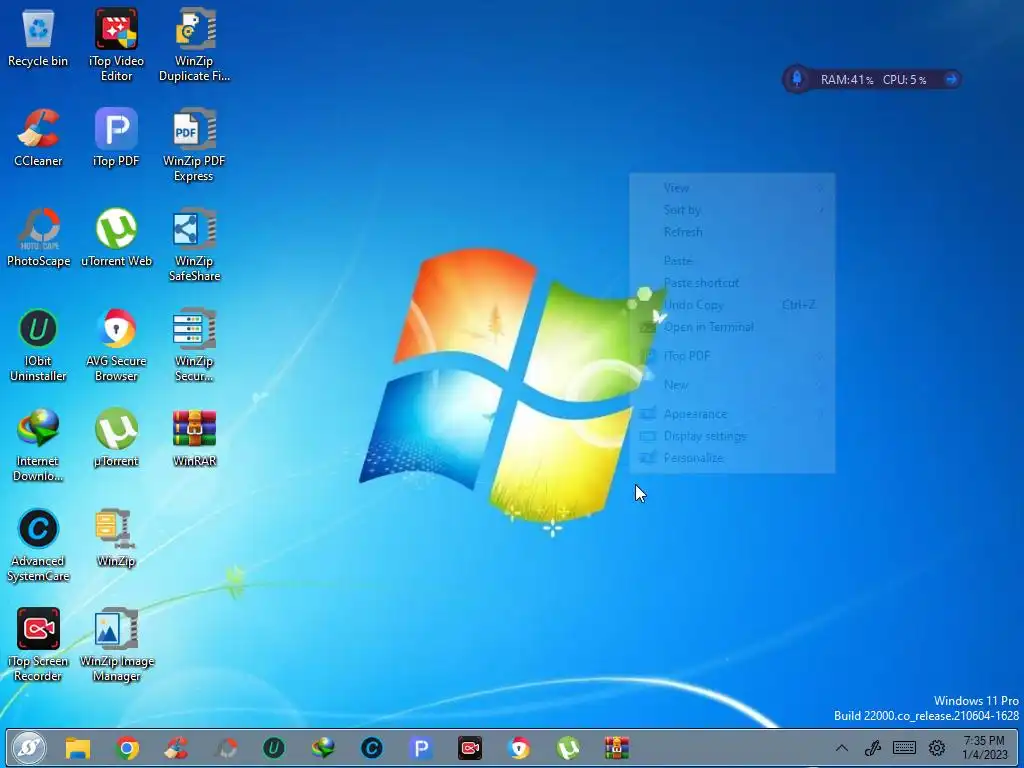
Task: Select AVG Secure Browser desktop shortcut
Action: tap(116, 345)
